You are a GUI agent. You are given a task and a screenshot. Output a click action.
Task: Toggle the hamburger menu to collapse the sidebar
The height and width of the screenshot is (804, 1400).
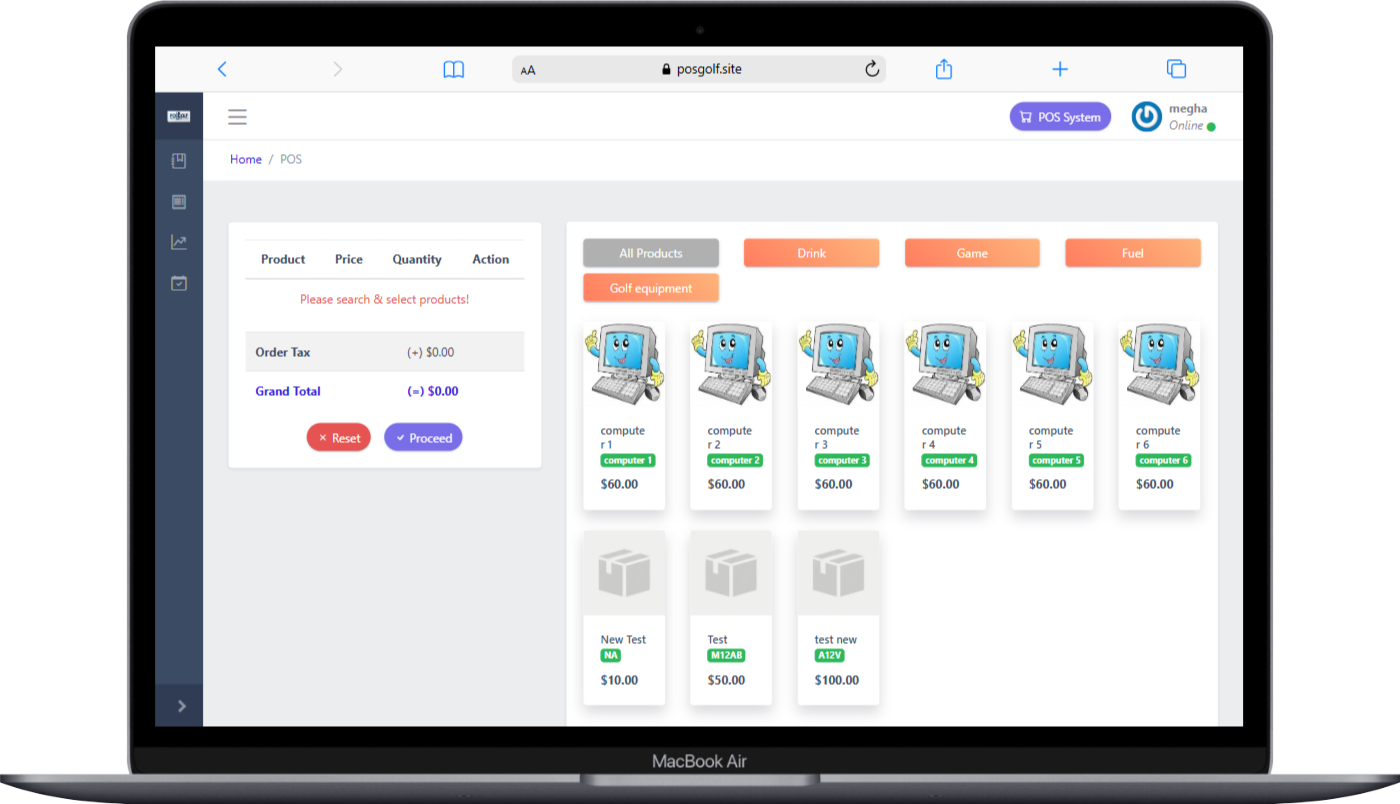click(x=237, y=117)
